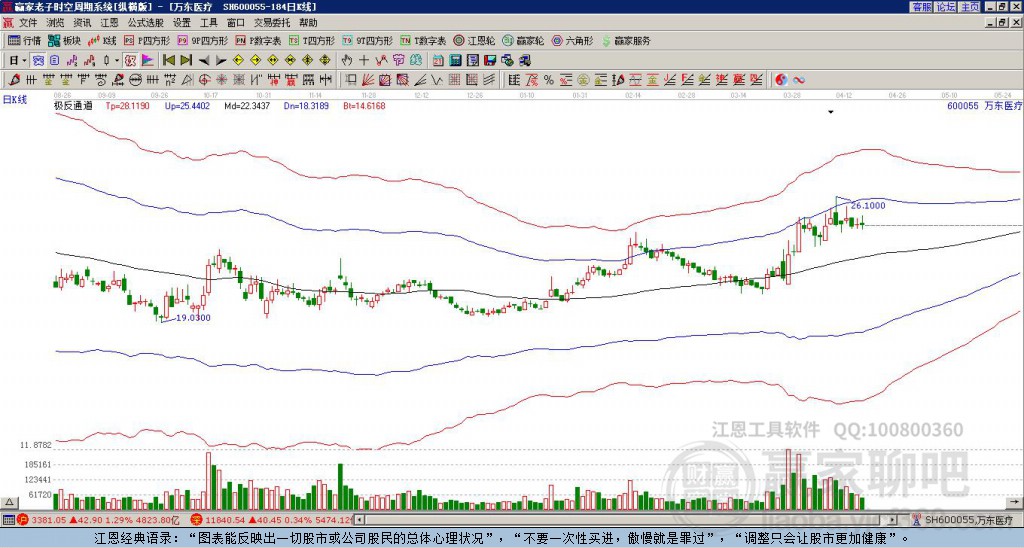The image size is (1024, 548).
Task: Click the yin-yang taiji icon
Action: pyautogui.click(x=781, y=80)
